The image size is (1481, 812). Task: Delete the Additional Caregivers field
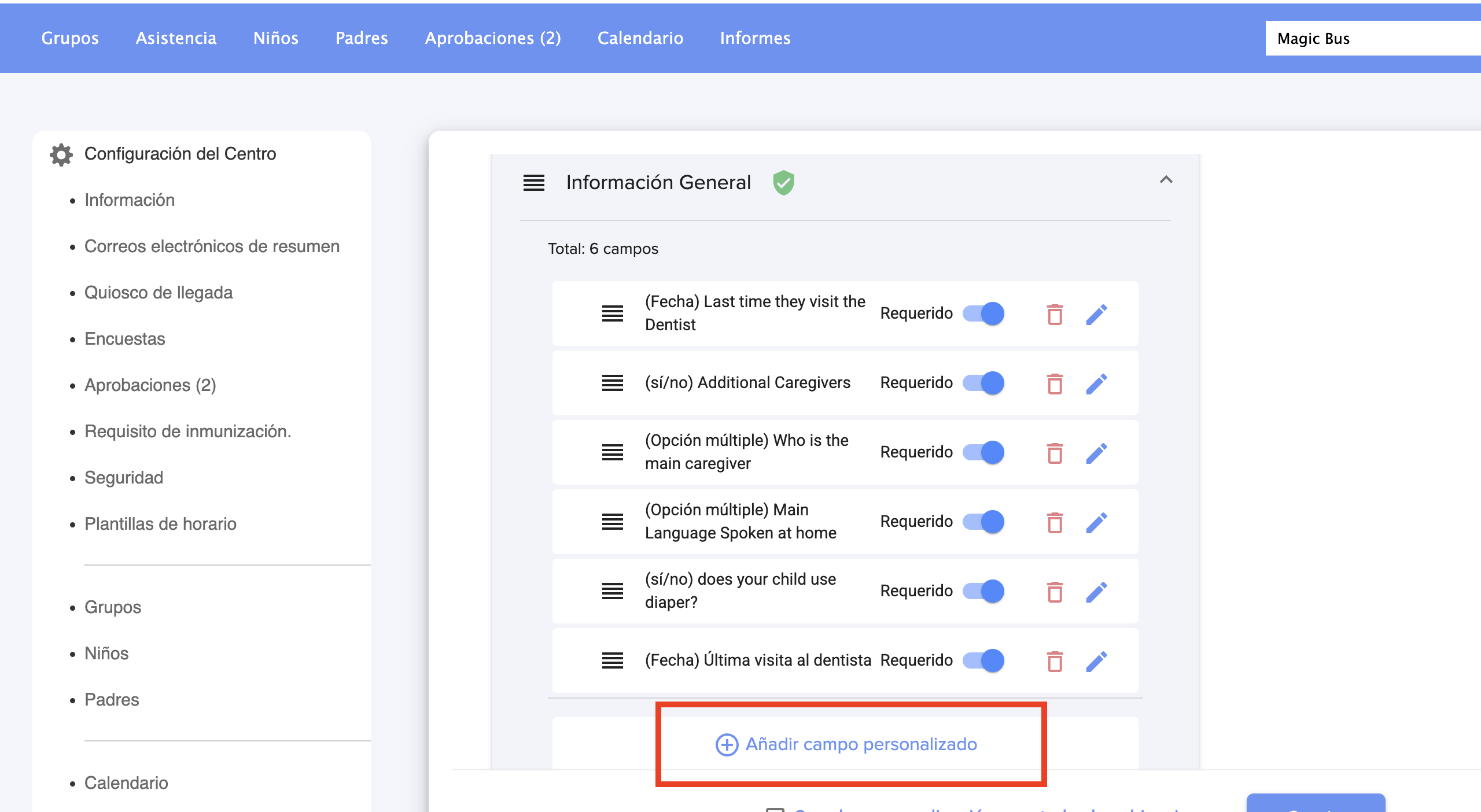coord(1055,383)
